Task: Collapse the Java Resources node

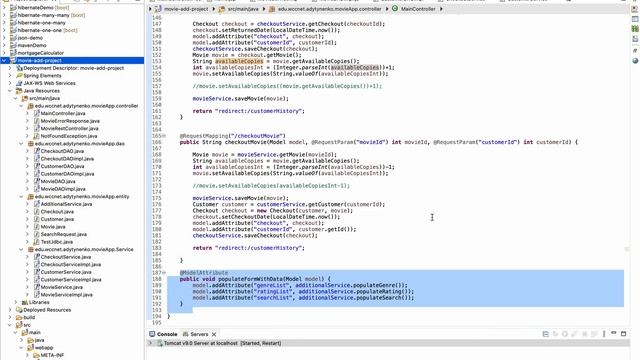Action: click(10, 91)
